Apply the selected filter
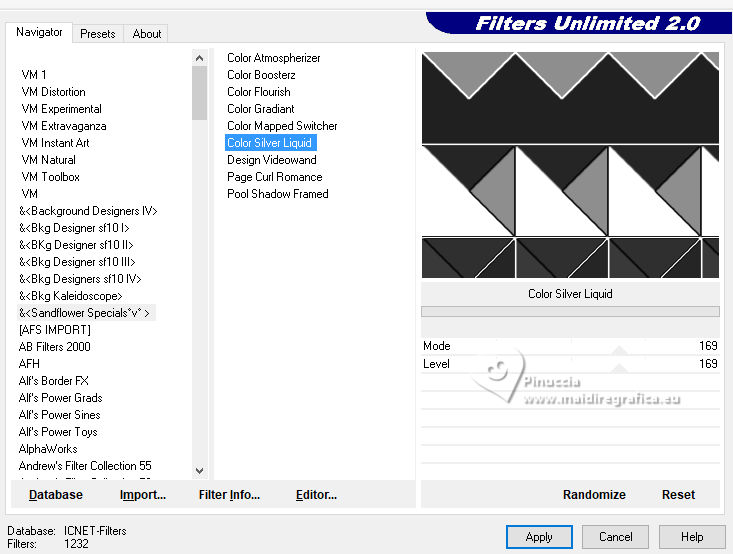Screen dimensions: 733x554 539,537
